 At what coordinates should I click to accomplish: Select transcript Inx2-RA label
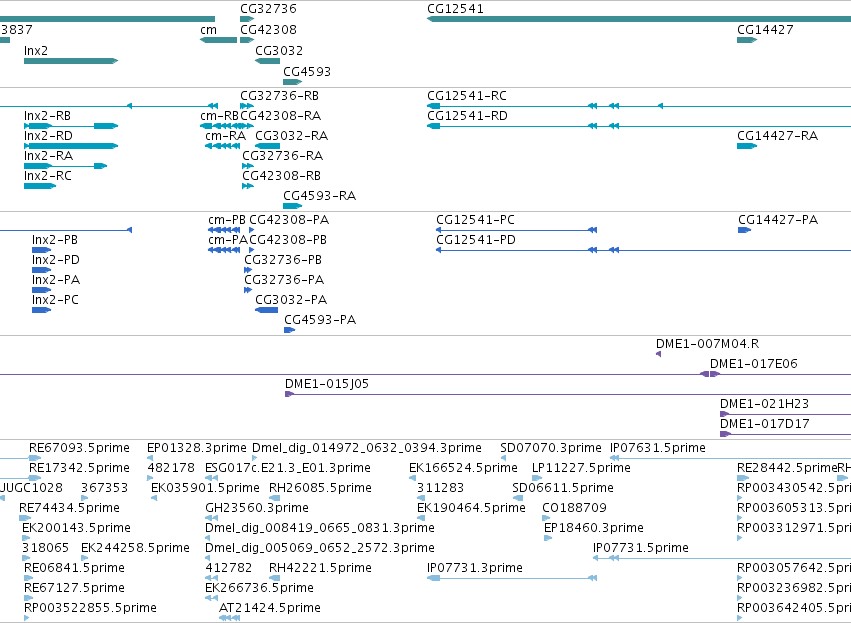pos(48,156)
